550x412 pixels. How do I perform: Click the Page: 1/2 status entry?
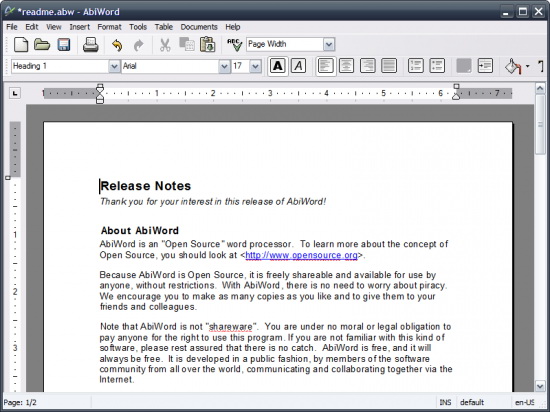pos(20,402)
